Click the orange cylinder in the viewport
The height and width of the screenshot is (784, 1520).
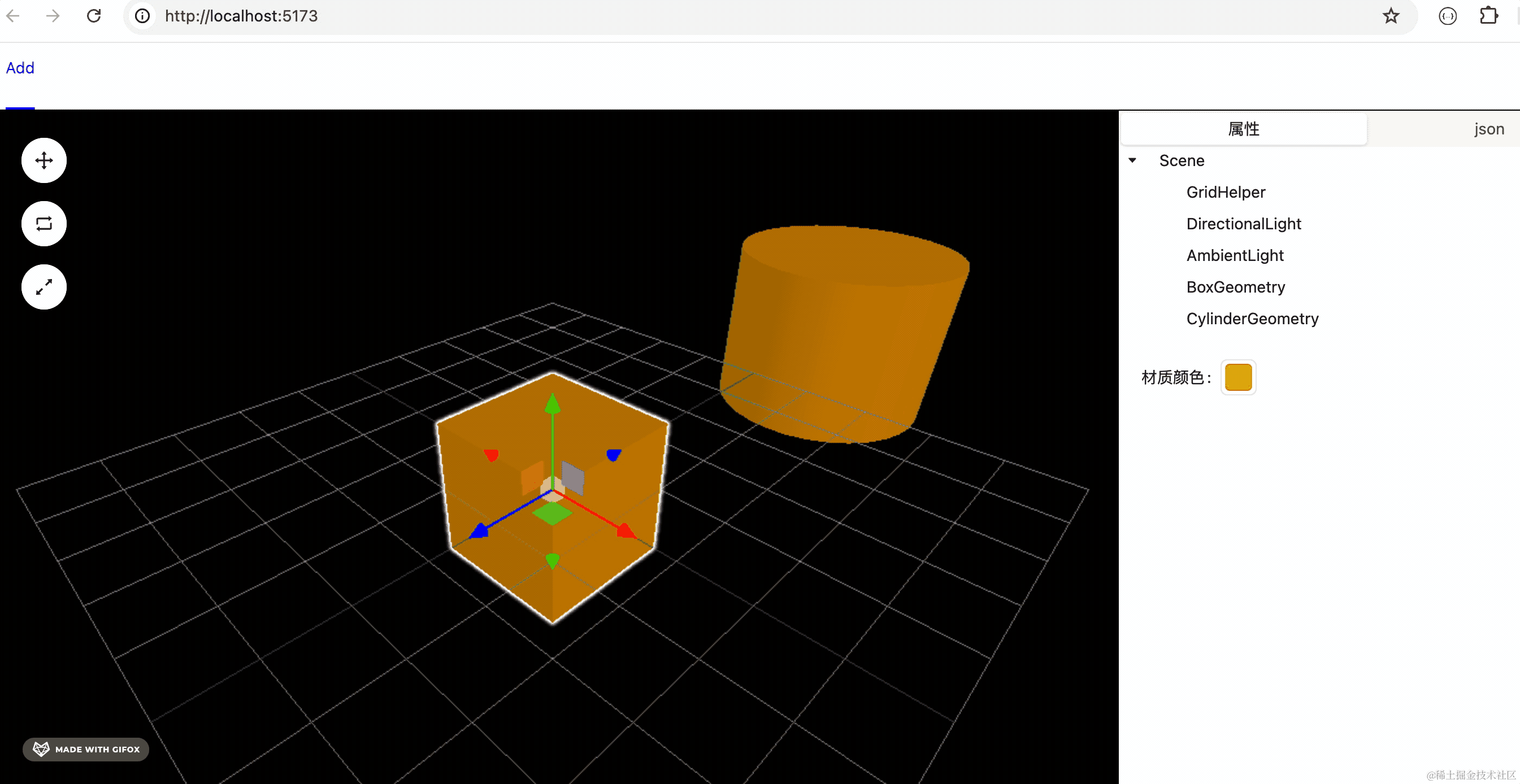[x=844, y=333]
